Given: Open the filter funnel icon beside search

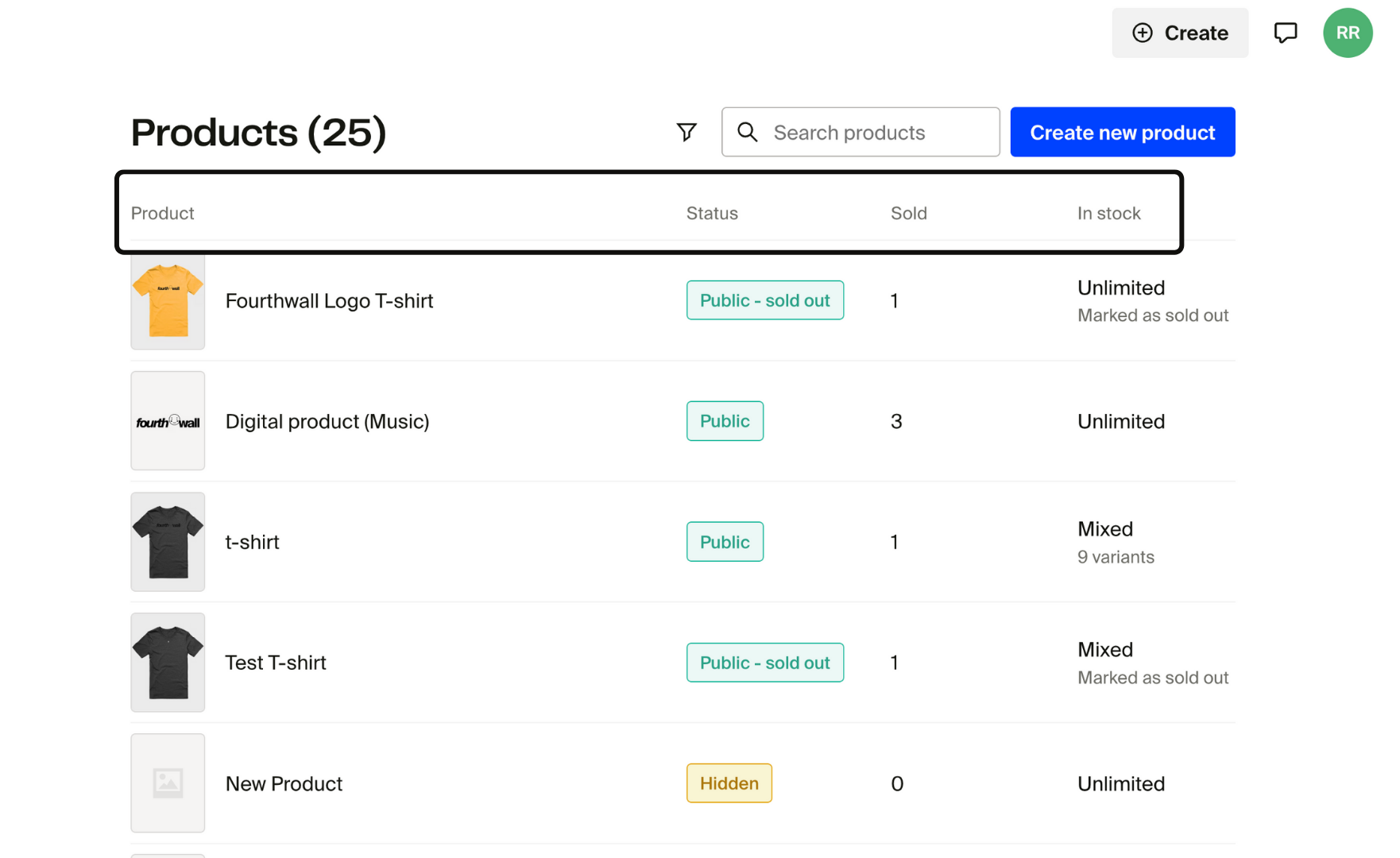Looking at the screenshot, I should 686,132.
